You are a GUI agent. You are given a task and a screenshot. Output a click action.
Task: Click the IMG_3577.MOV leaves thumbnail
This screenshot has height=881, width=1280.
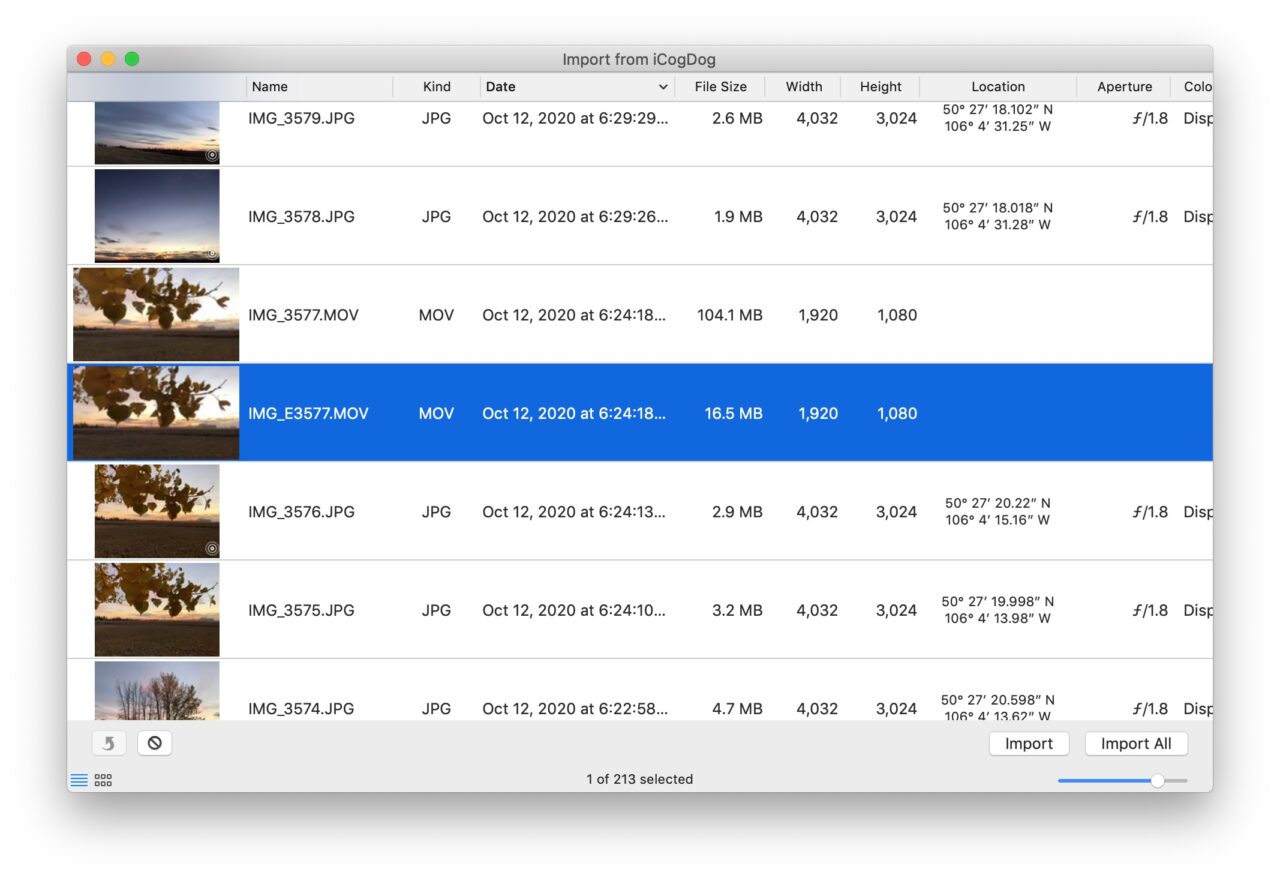[156, 314]
